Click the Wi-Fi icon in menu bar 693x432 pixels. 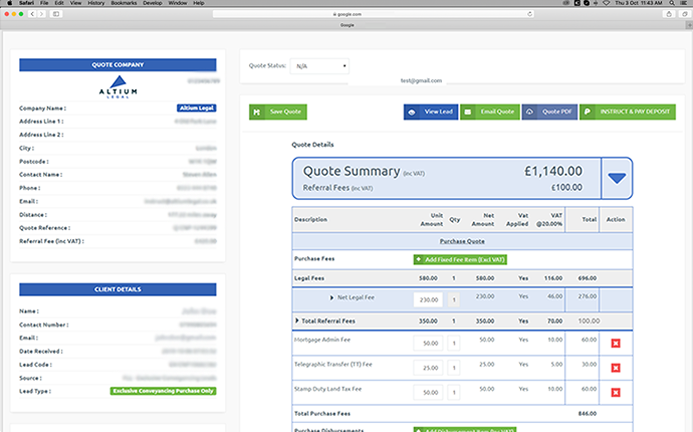pyautogui.click(x=606, y=3)
